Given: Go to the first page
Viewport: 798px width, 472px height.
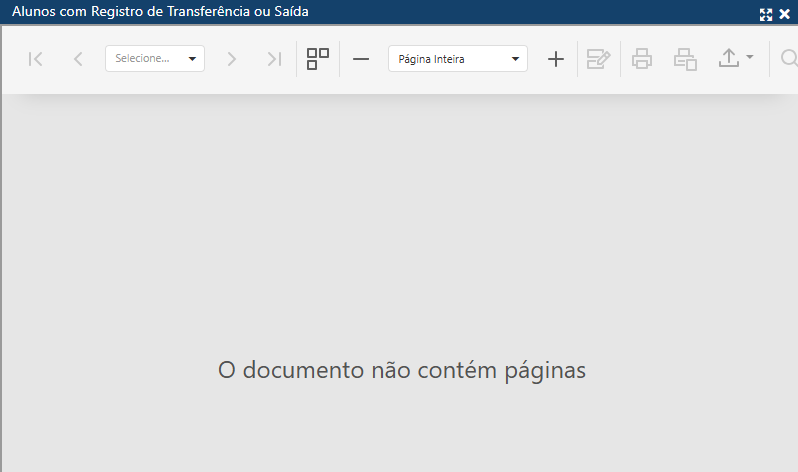Looking at the screenshot, I should tap(36, 59).
